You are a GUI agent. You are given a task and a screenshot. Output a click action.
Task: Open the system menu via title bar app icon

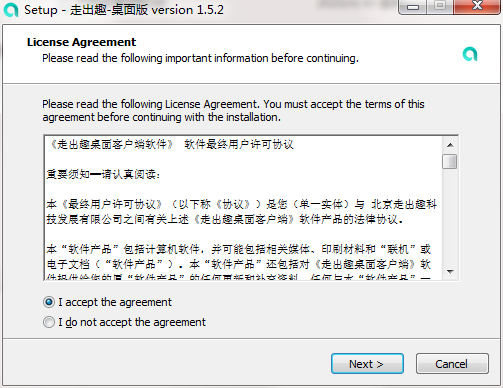coord(11,10)
